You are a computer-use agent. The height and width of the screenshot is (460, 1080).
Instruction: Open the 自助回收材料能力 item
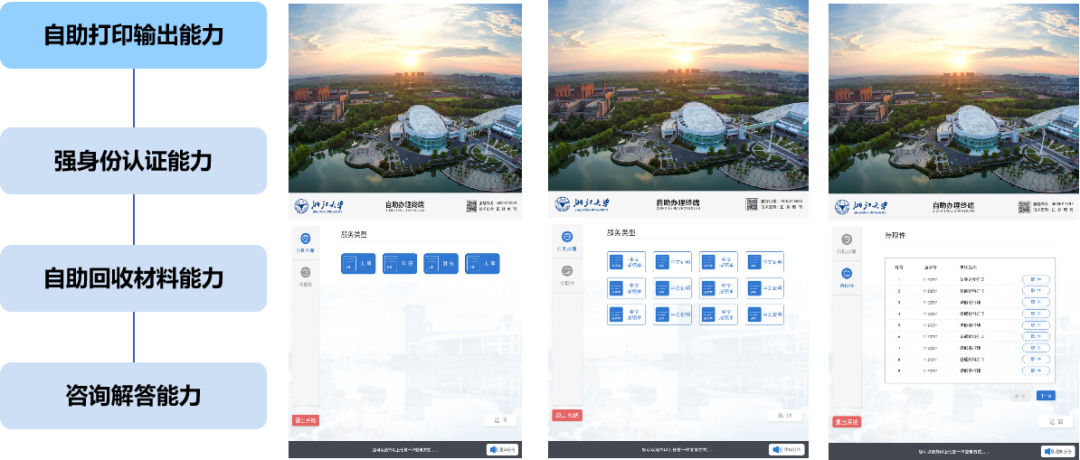tap(133, 278)
